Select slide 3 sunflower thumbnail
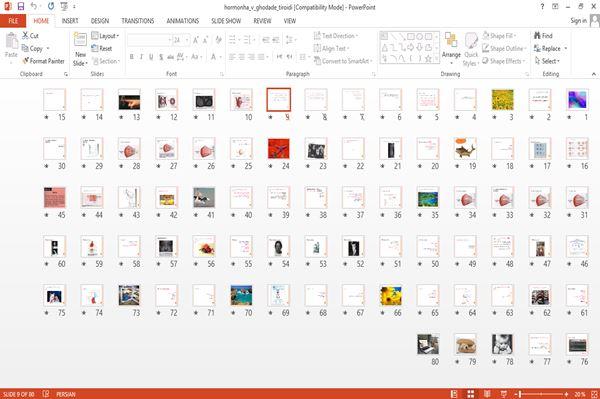Screen dimensions: 600x399 502,99
